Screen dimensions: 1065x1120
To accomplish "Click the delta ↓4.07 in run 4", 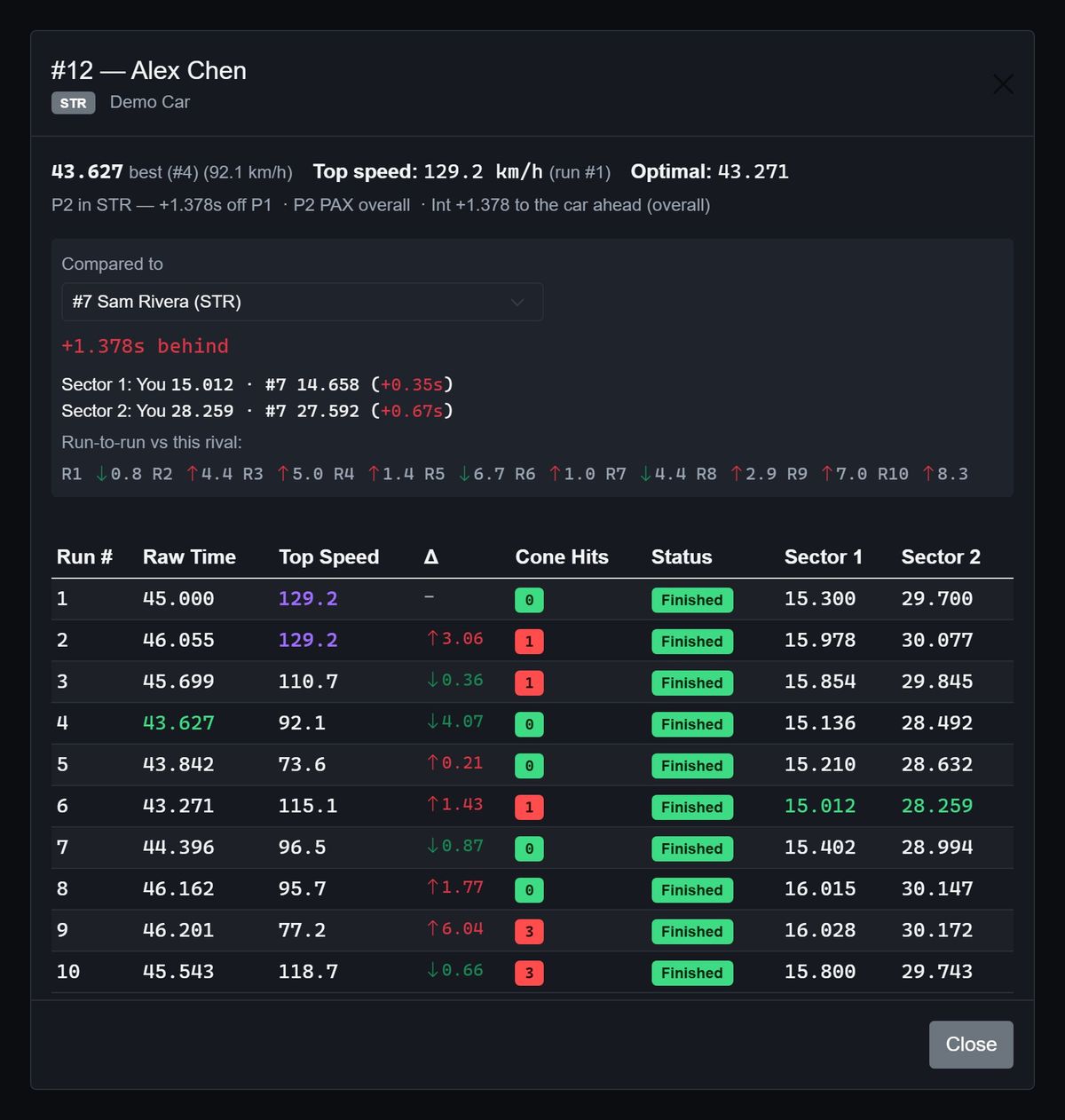I will click(x=455, y=722).
